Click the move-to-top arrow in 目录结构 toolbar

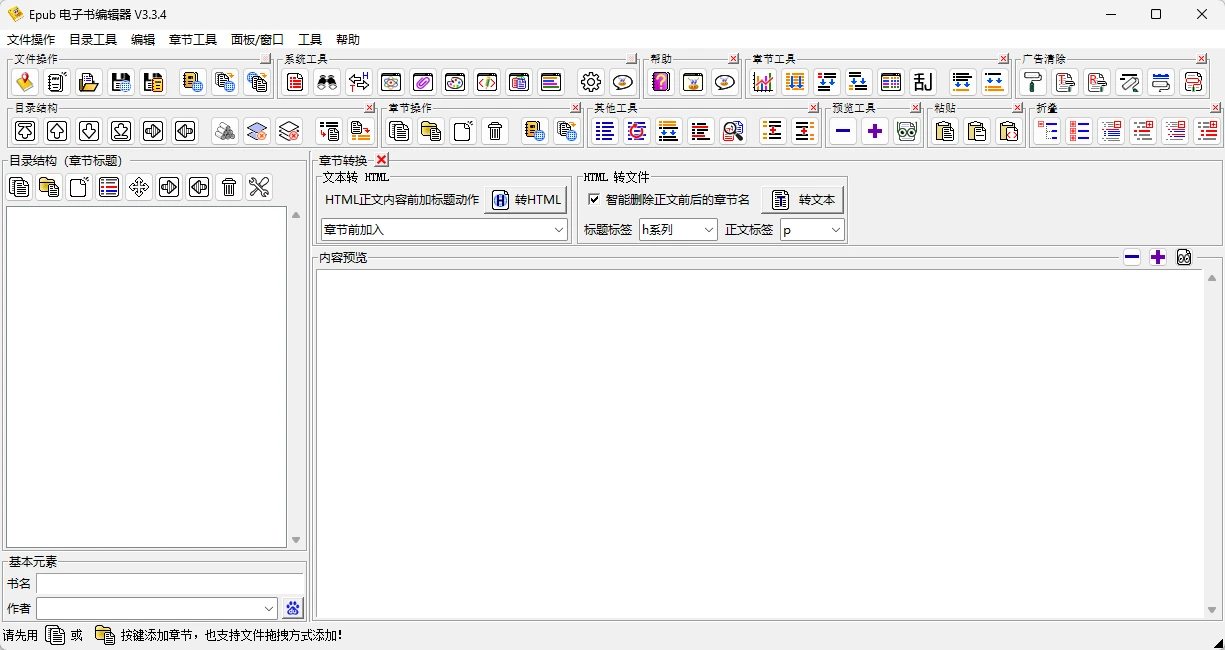tap(25, 131)
